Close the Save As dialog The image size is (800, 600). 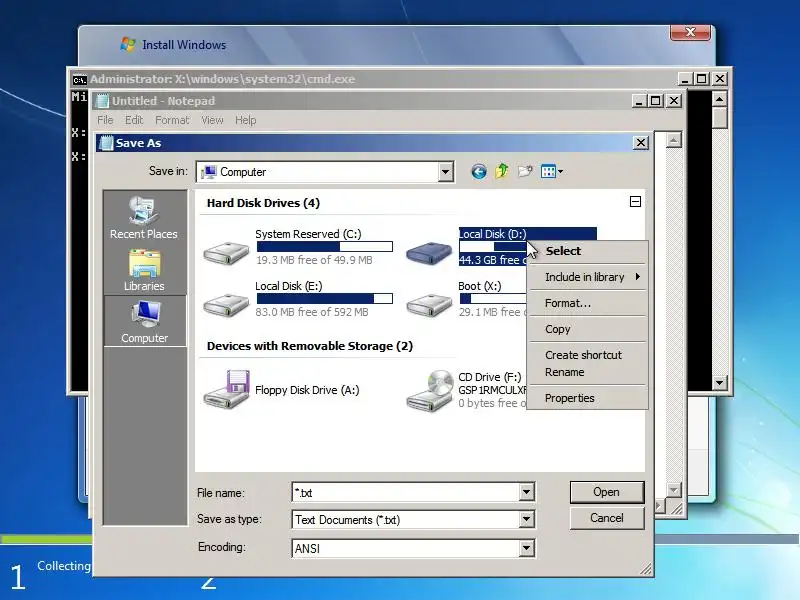(641, 143)
